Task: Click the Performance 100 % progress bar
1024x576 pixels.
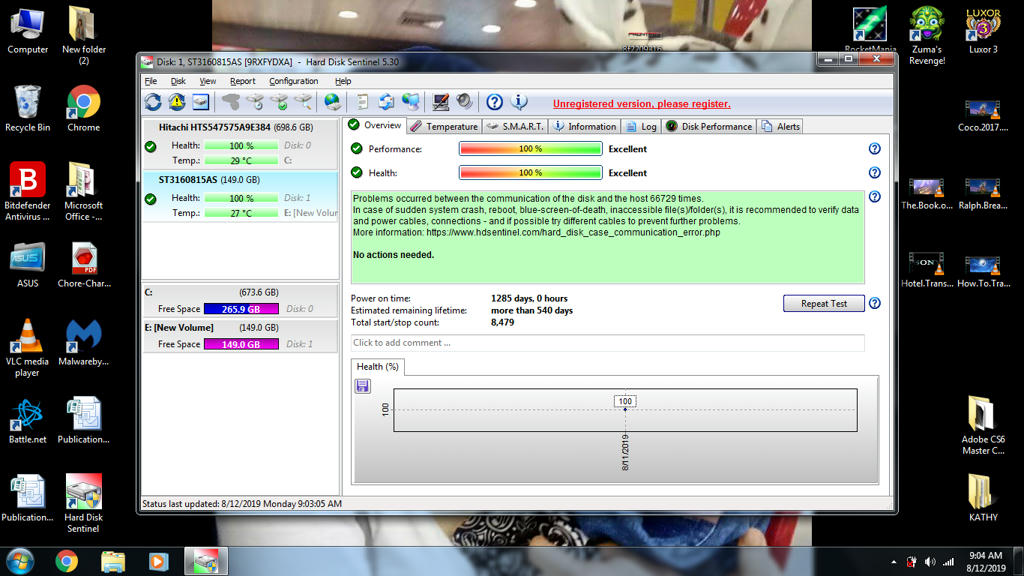Action: [x=530, y=149]
